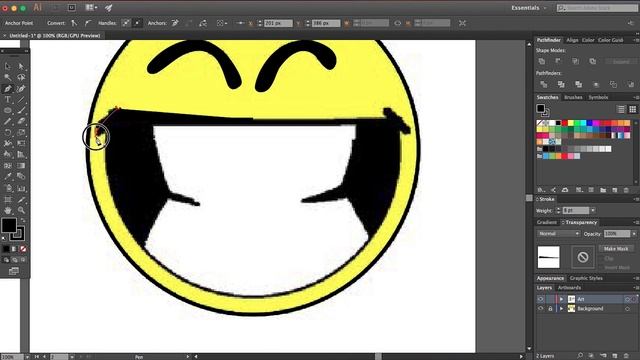Click the Exclude shape mode icon

(x=593, y=62)
